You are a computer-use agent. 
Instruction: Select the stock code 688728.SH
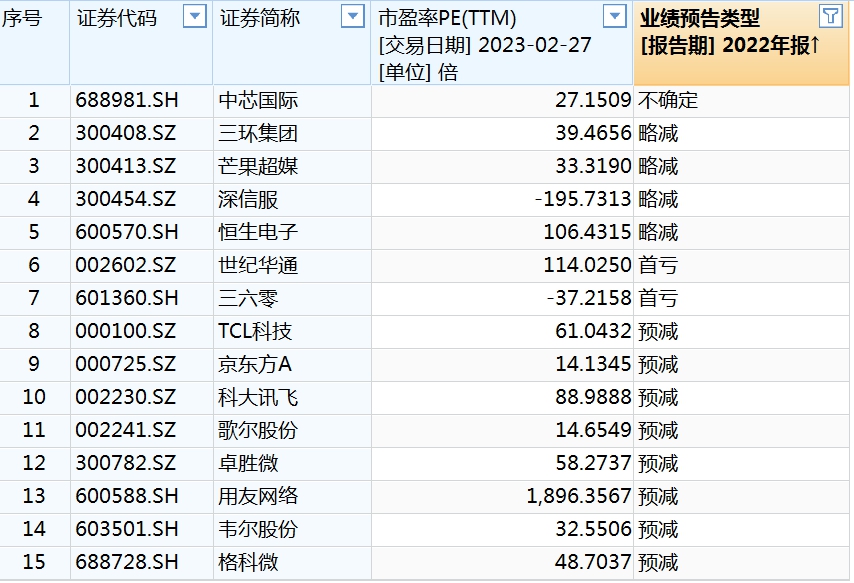(x=127, y=562)
